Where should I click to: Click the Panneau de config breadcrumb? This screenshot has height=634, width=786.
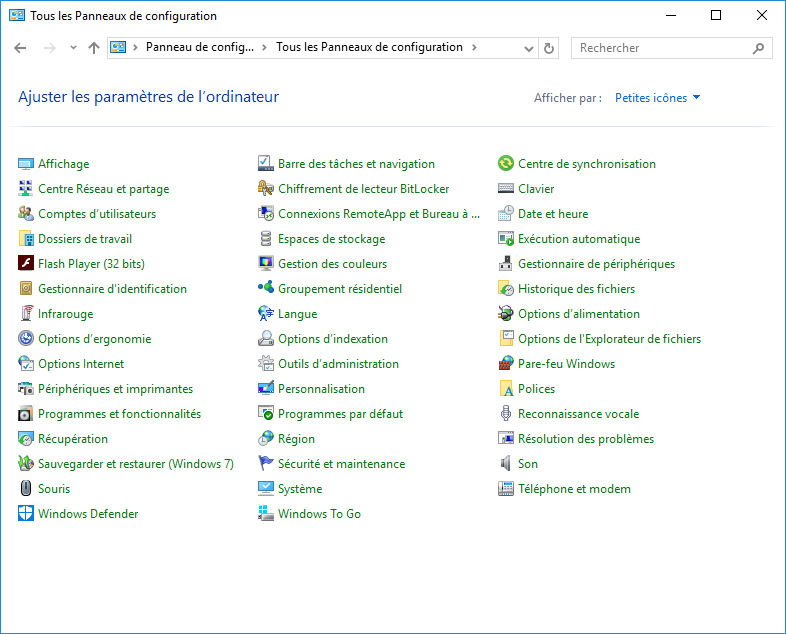(200, 47)
